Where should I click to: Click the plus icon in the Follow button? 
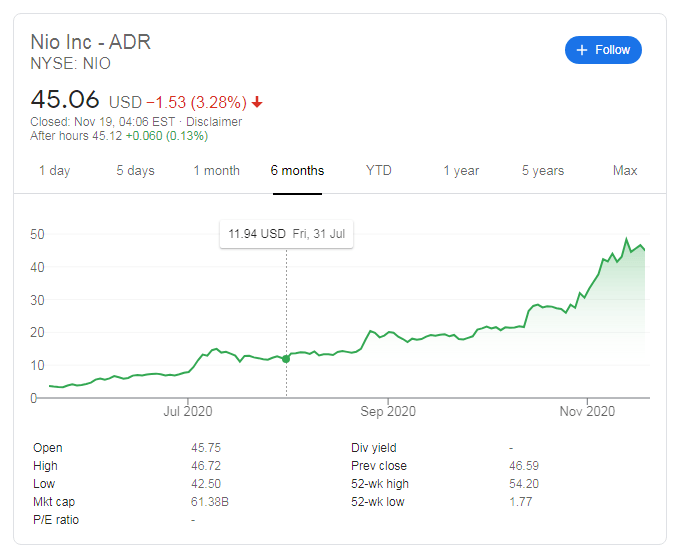582,50
